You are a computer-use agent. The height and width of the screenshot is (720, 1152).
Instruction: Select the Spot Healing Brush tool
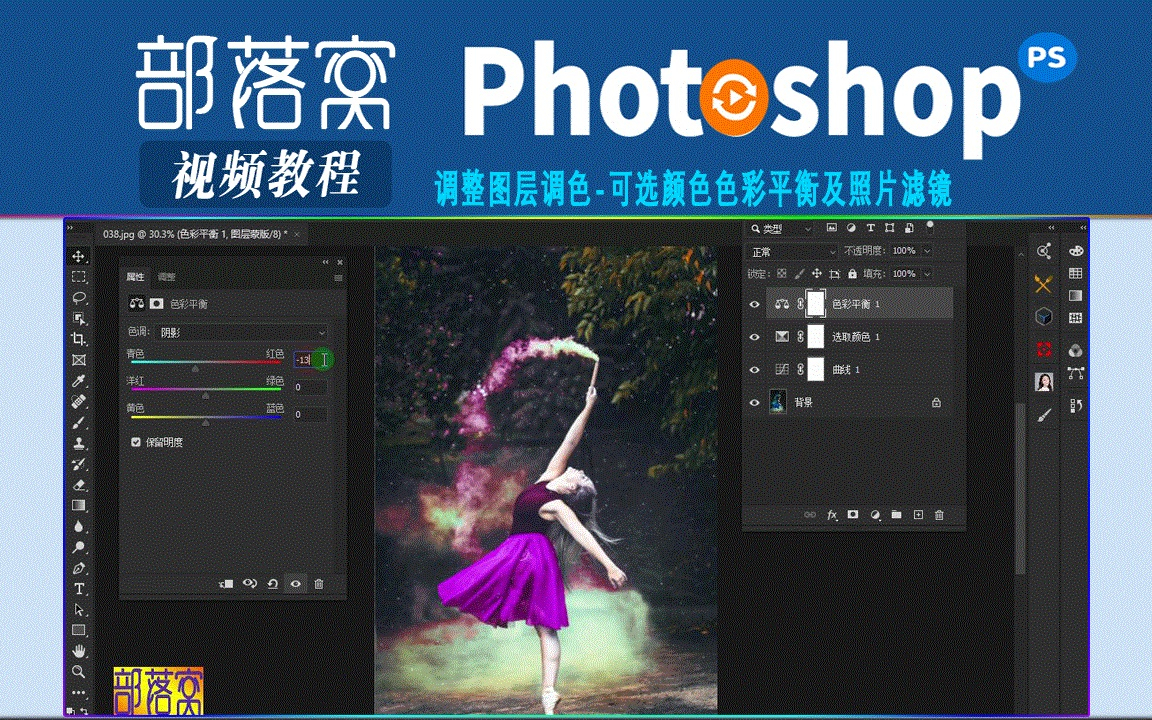pos(79,401)
